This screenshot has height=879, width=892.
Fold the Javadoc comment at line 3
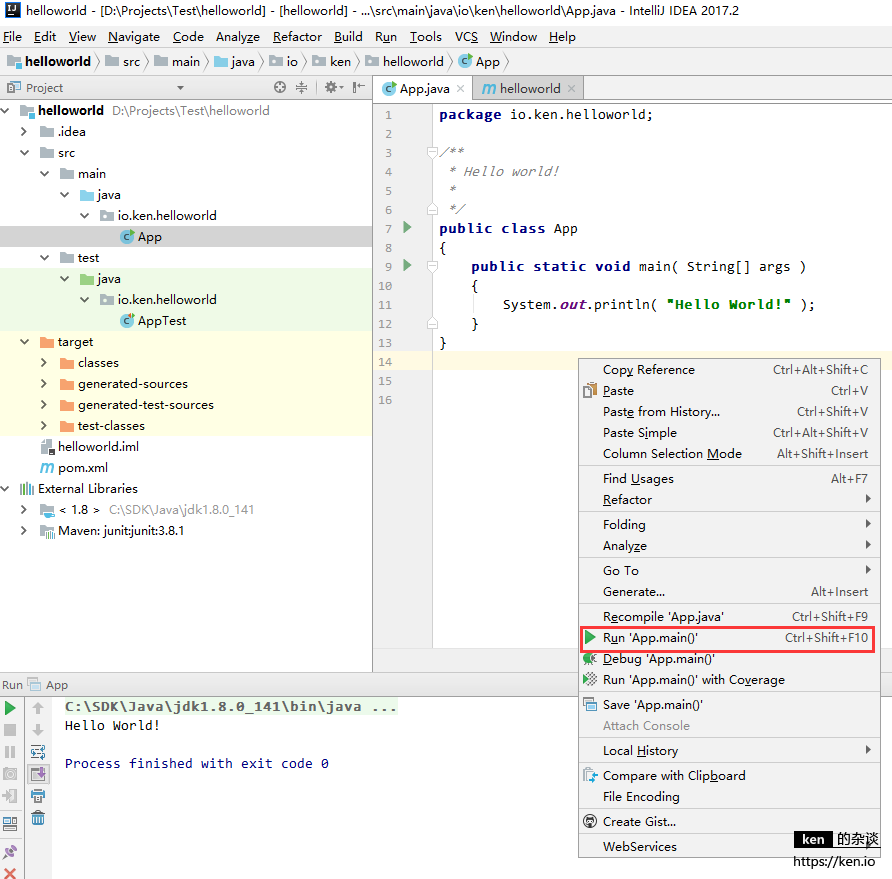[432, 152]
